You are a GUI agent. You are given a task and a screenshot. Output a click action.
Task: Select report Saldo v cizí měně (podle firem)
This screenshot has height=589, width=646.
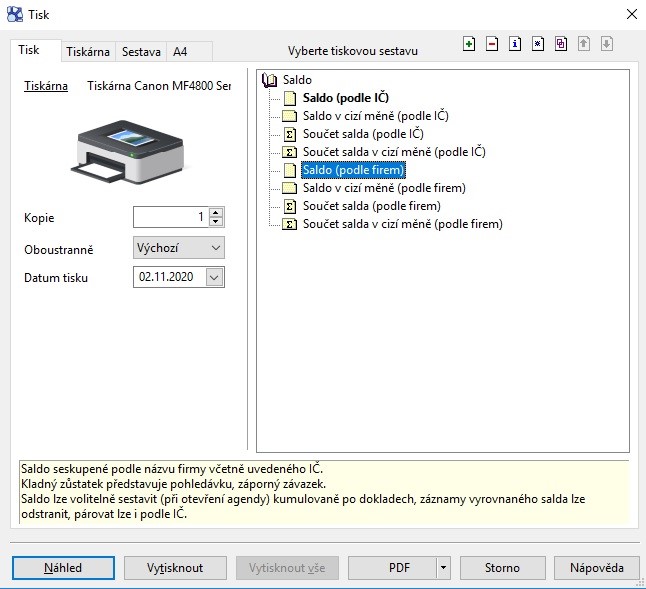click(384, 188)
